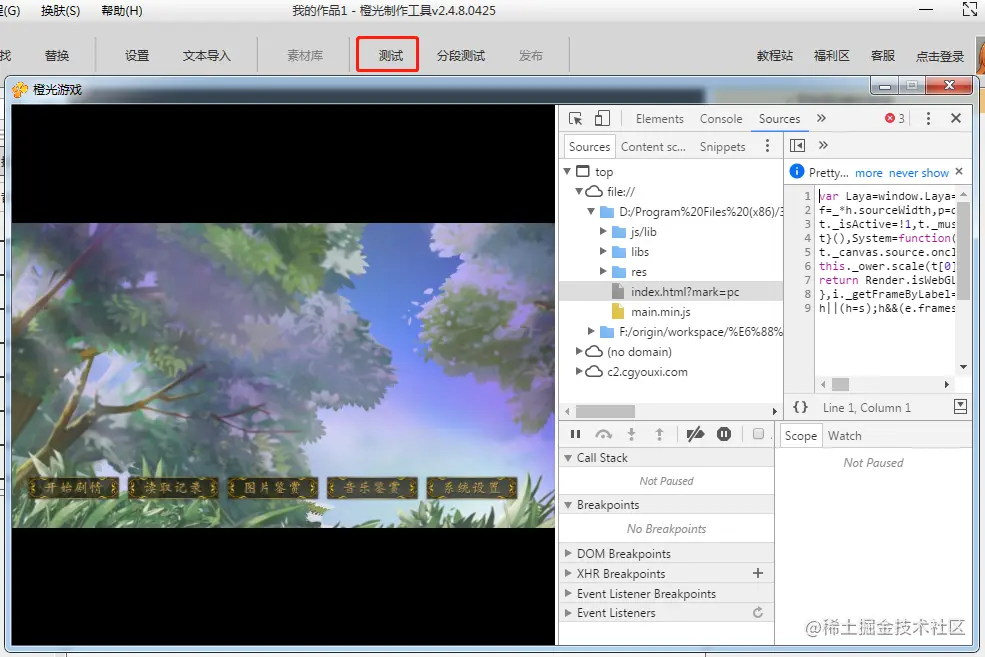The height and width of the screenshot is (657, 985).
Task: Click 点击登录 link
Action: pos(939,56)
